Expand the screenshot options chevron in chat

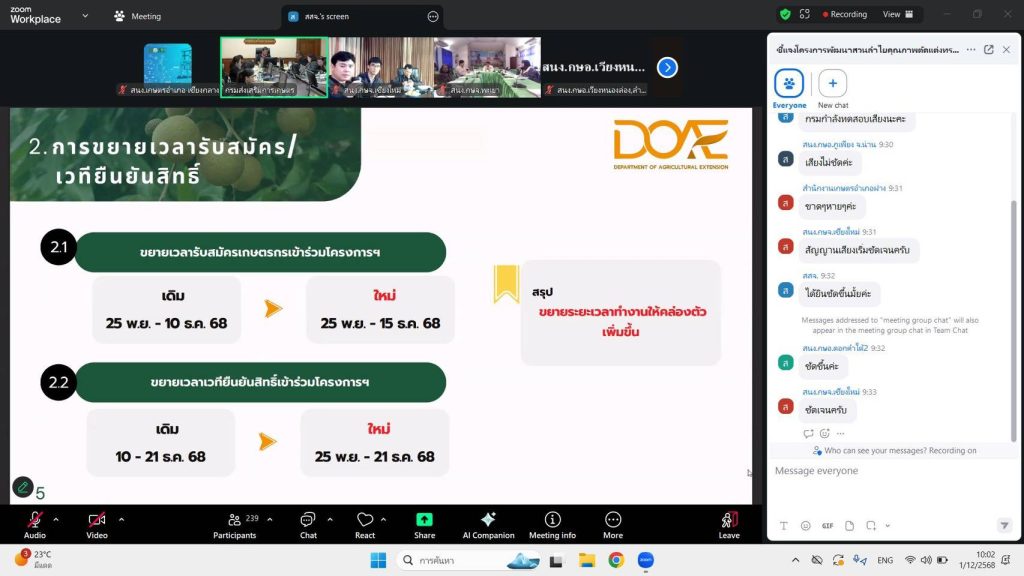887,526
